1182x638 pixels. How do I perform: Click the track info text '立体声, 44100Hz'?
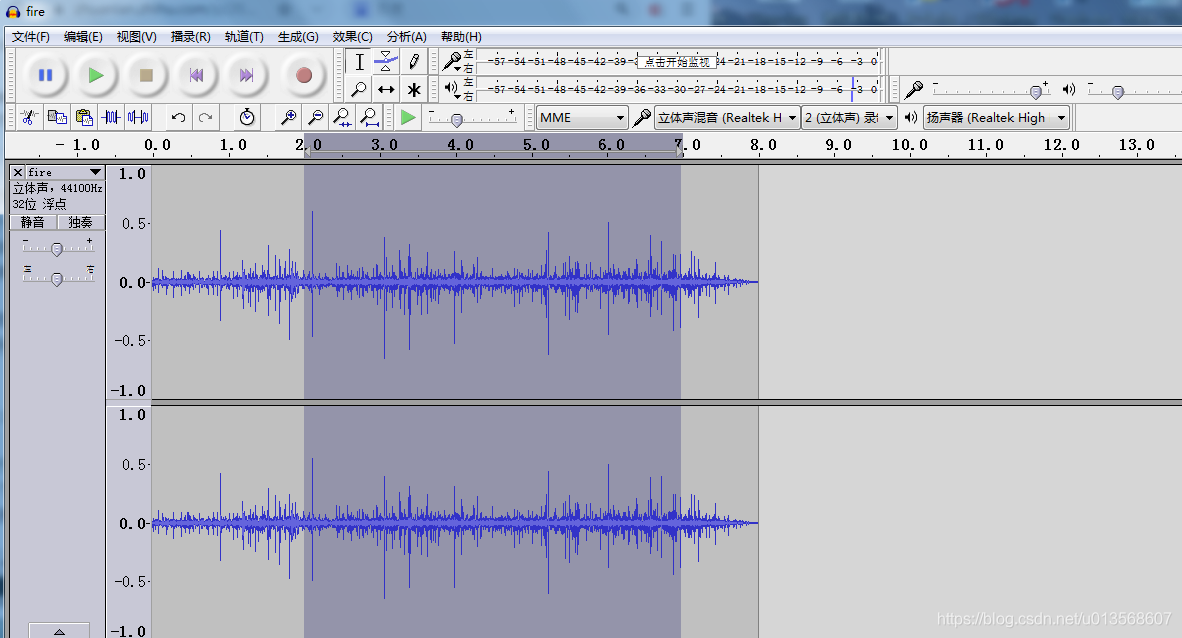[x=58, y=188]
